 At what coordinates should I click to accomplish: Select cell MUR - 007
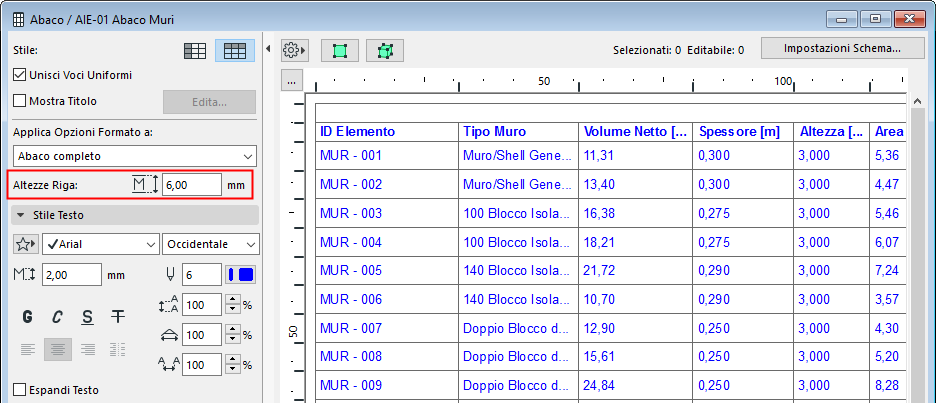pos(387,328)
